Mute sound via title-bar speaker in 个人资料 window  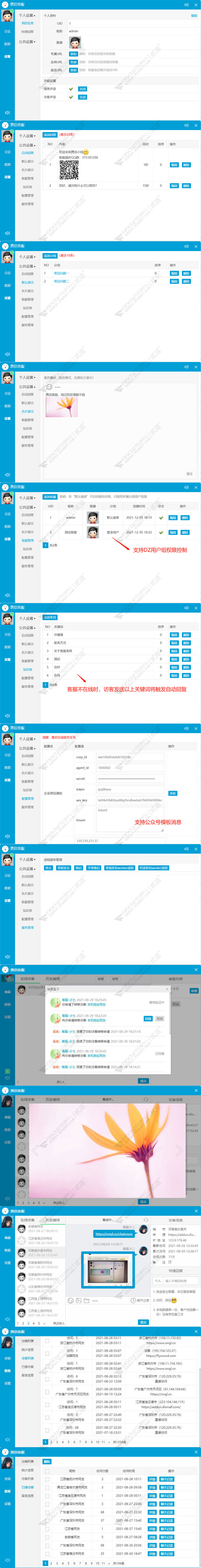point(187,4)
